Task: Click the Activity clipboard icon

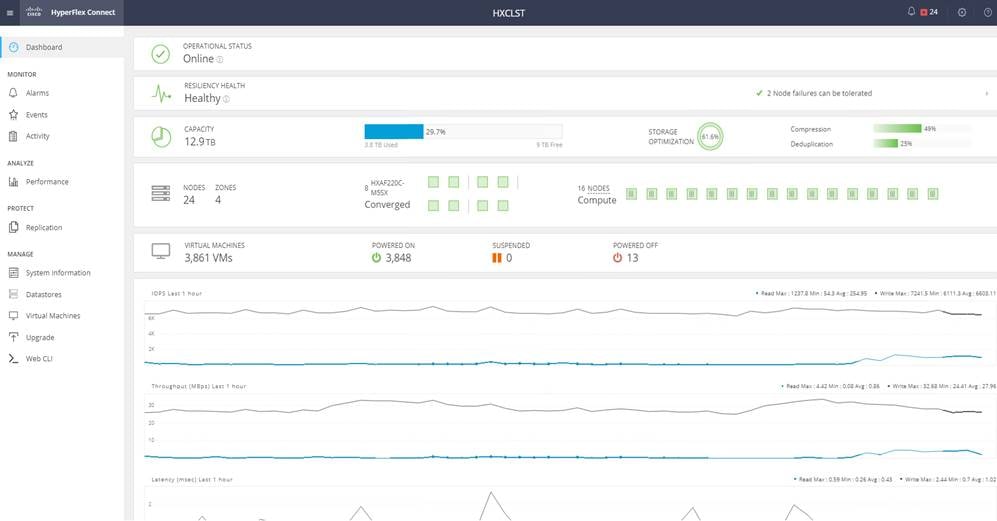Action: tap(13, 136)
